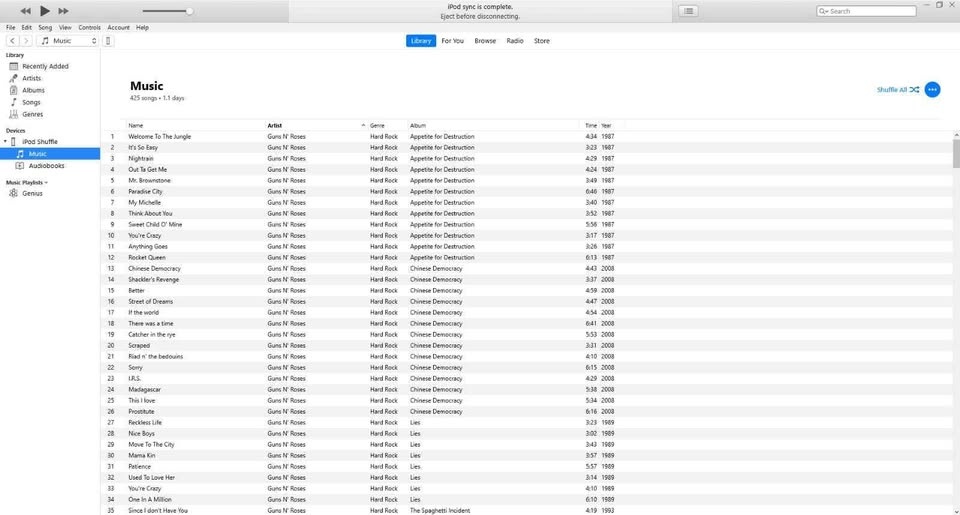Focus the Search field
The width and height of the screenshot is (960, 515).
click(x=866, y=11)
